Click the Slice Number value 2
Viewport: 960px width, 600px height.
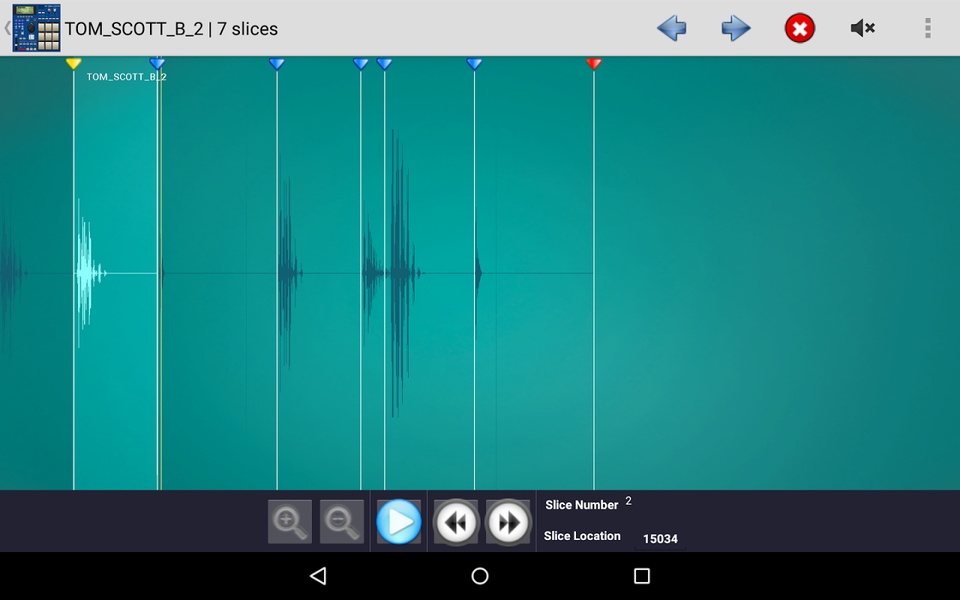point(628,501)
